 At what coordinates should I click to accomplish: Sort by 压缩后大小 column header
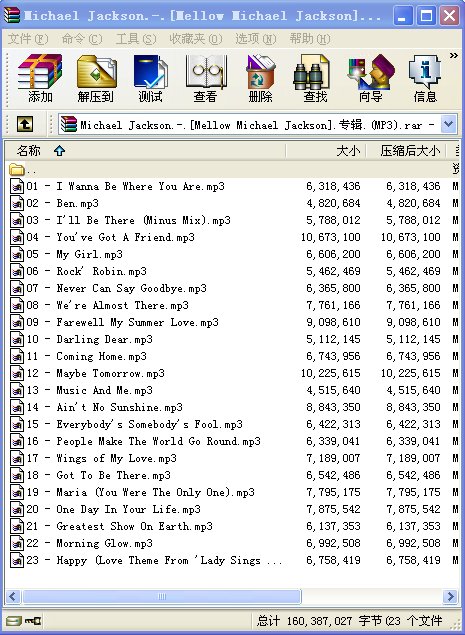pos(406,151)
